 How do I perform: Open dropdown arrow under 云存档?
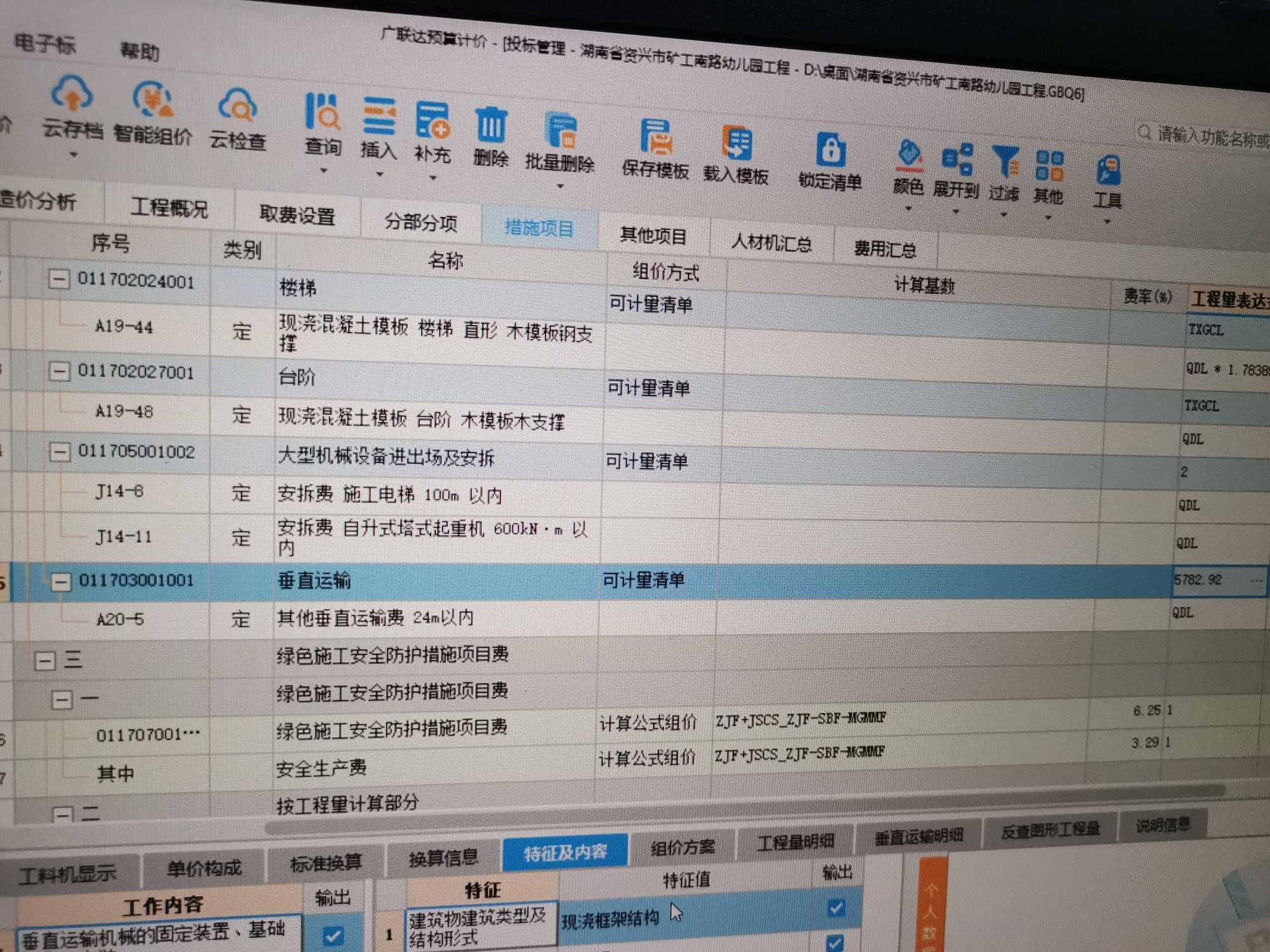(74, 154)
